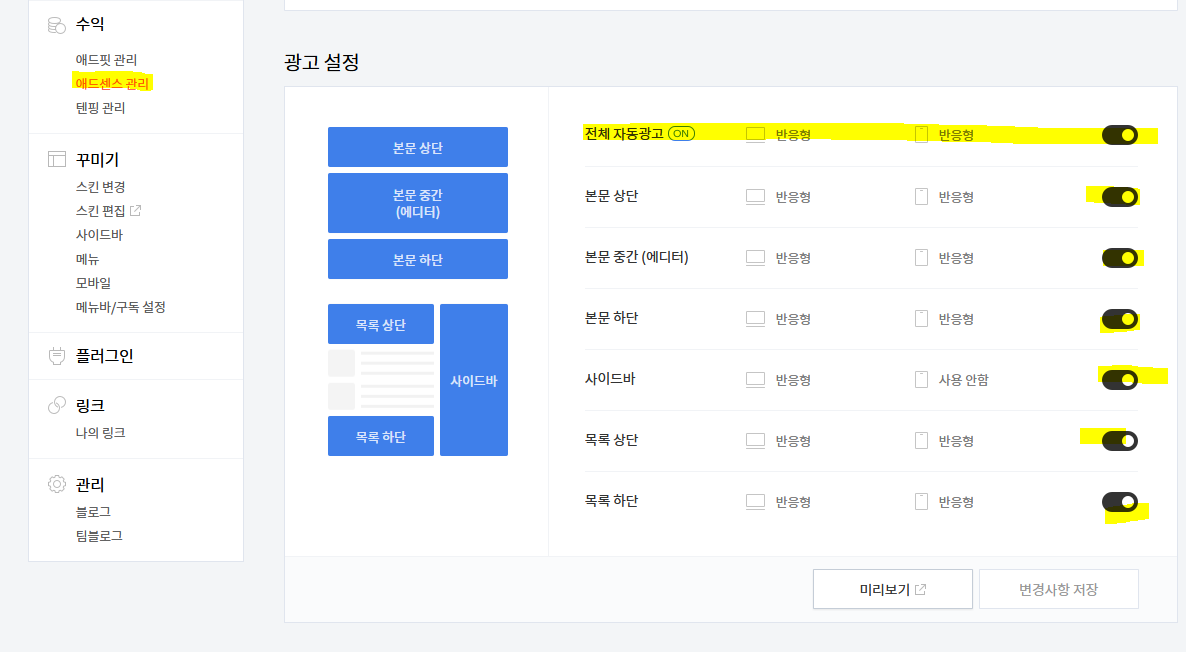Viewport: 1186px width, 652px height.
Task: Click the 스킨 편집 link
Action: click(101, 210)
